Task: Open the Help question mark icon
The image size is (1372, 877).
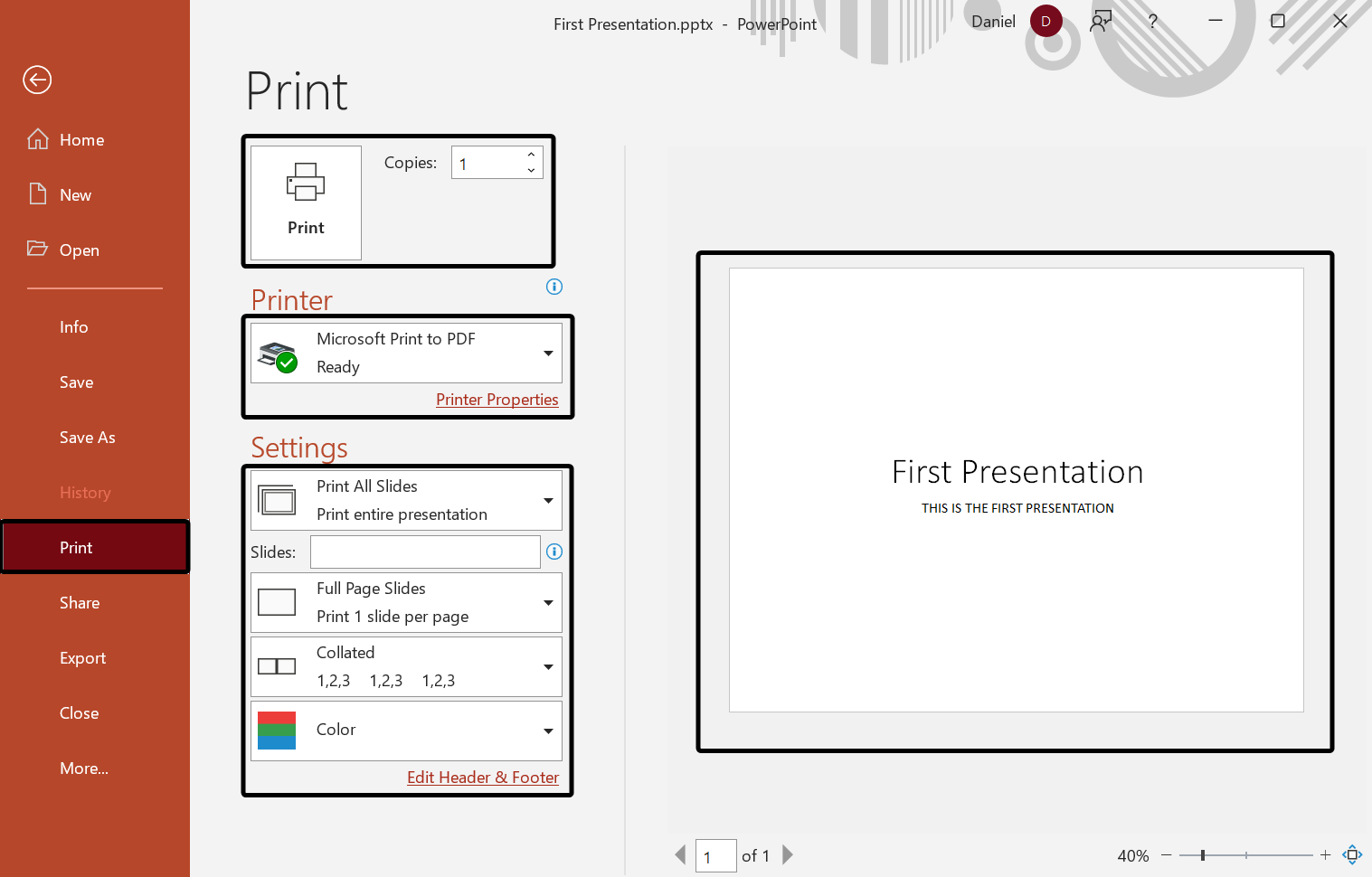Action: tap(1152, 22)
